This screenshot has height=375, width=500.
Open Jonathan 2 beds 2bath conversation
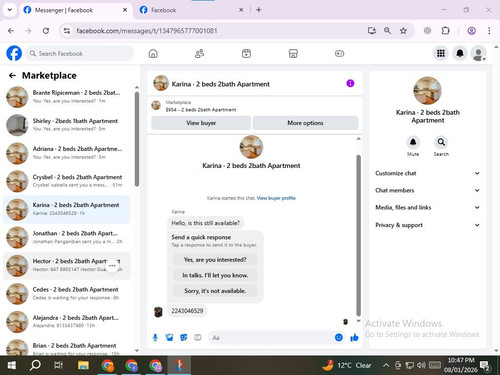67,237
